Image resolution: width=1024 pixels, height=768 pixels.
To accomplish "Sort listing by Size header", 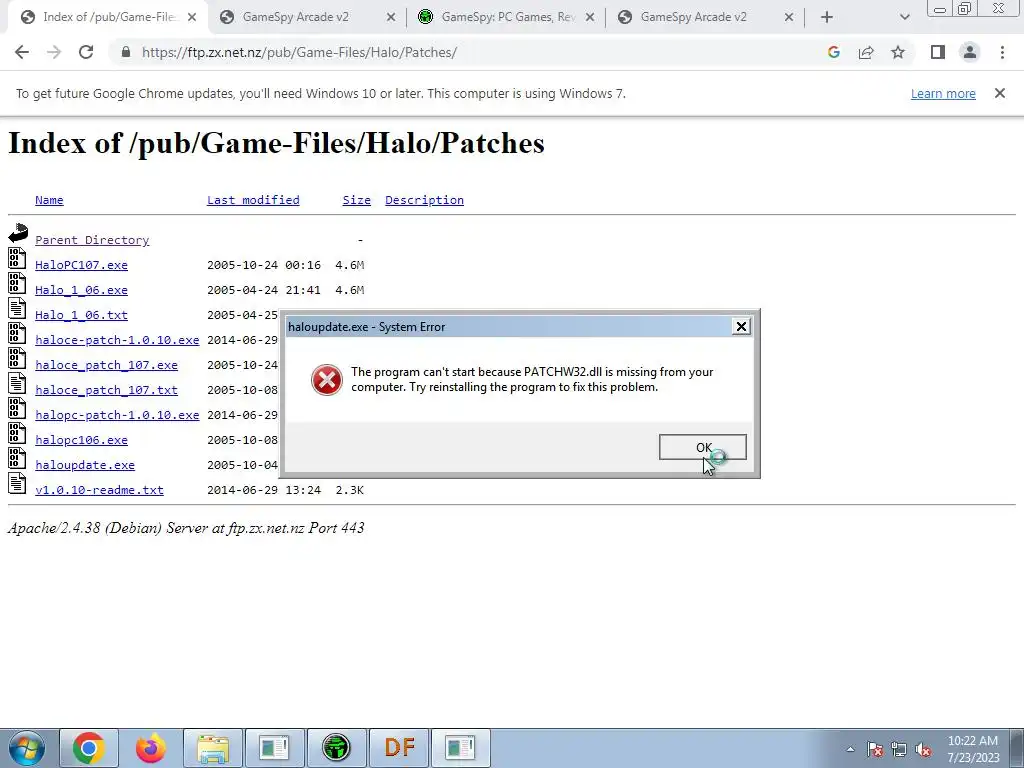I will (x=357, y=200).
